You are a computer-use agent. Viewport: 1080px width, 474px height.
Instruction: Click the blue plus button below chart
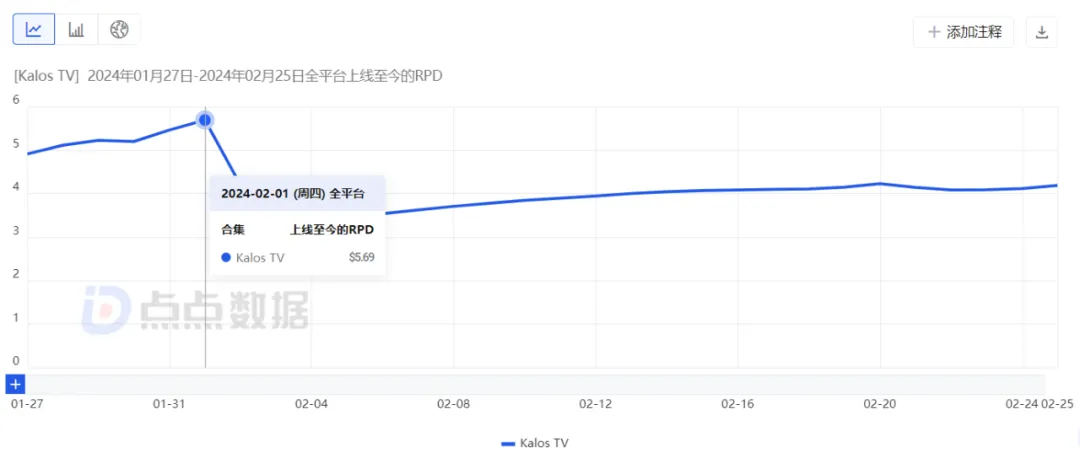15,384
